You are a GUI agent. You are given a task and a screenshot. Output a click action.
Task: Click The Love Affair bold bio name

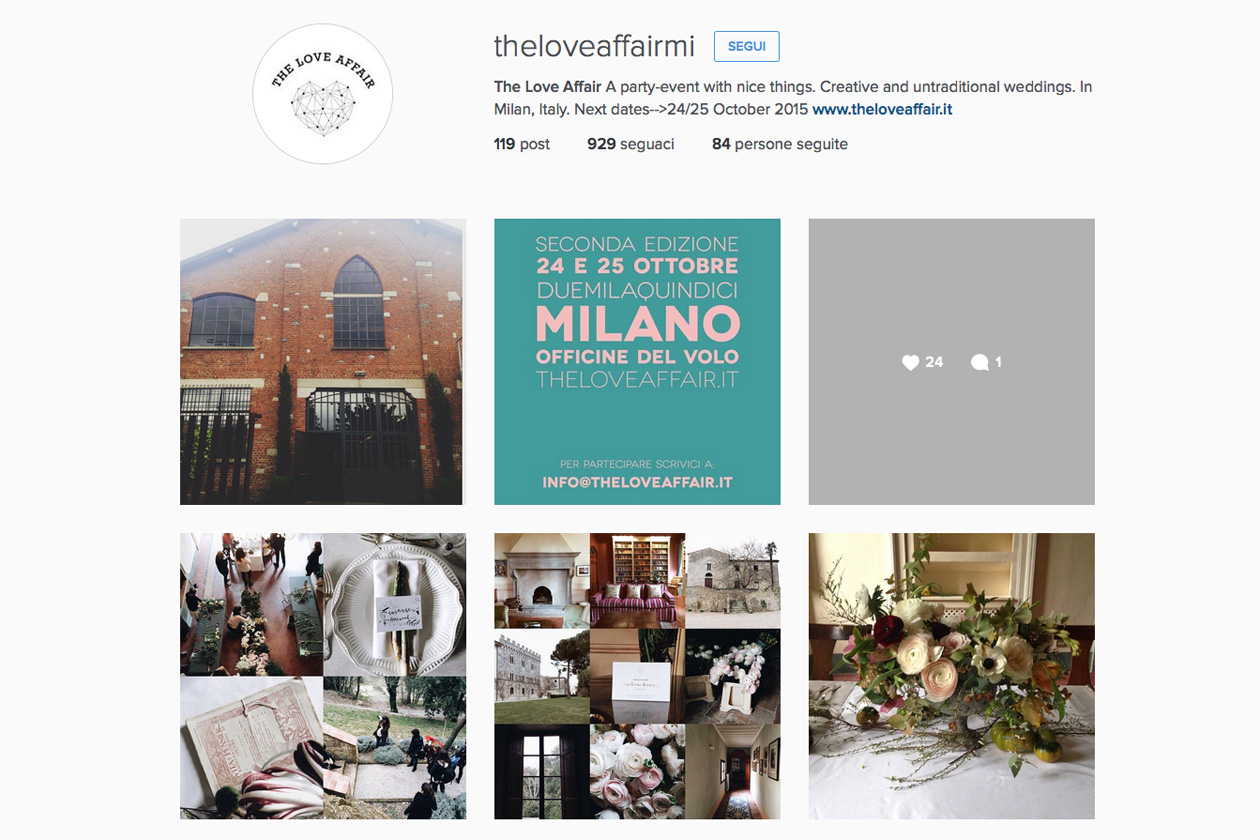[548, 87]
